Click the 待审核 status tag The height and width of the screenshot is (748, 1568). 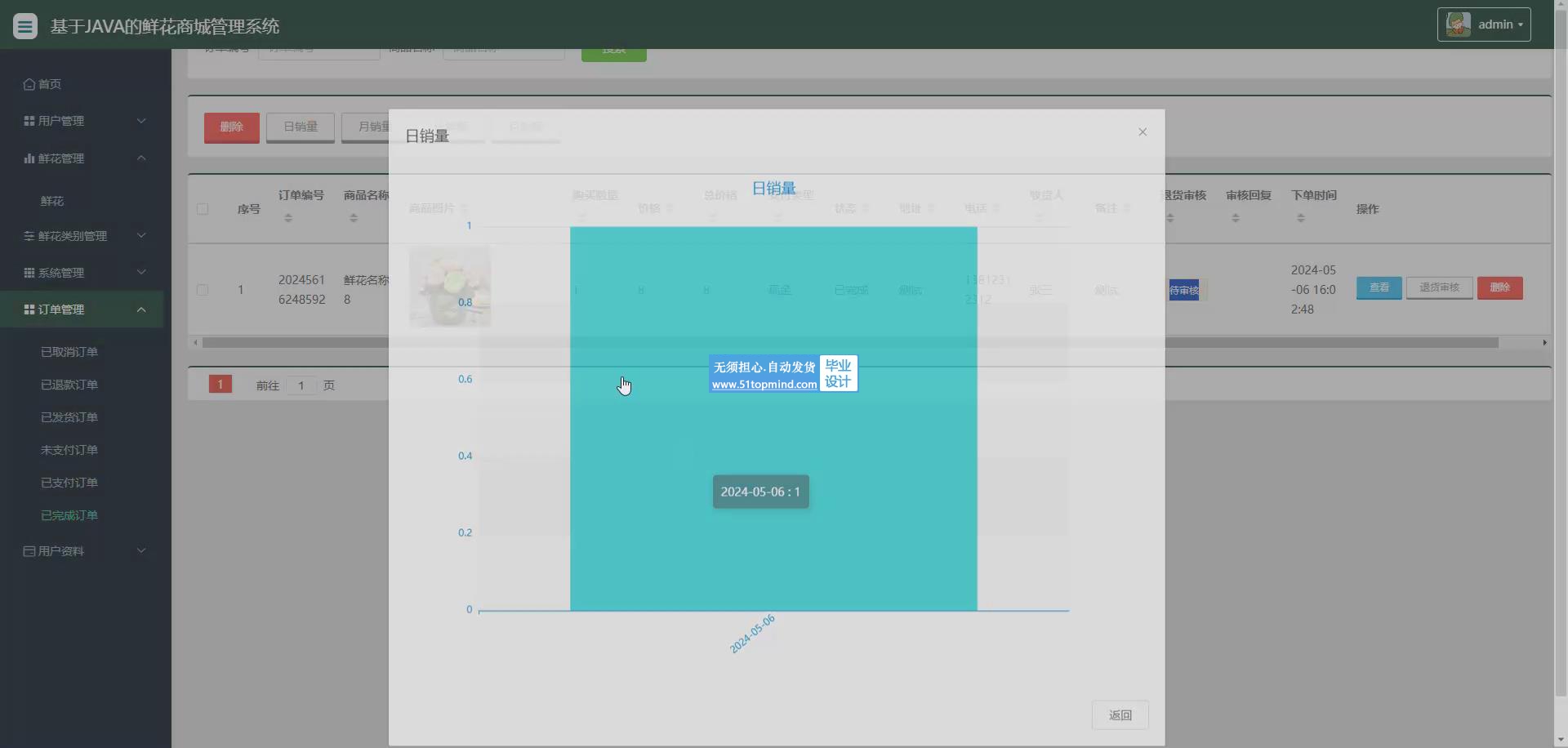pyautogui.click(x=1184, y=290)
